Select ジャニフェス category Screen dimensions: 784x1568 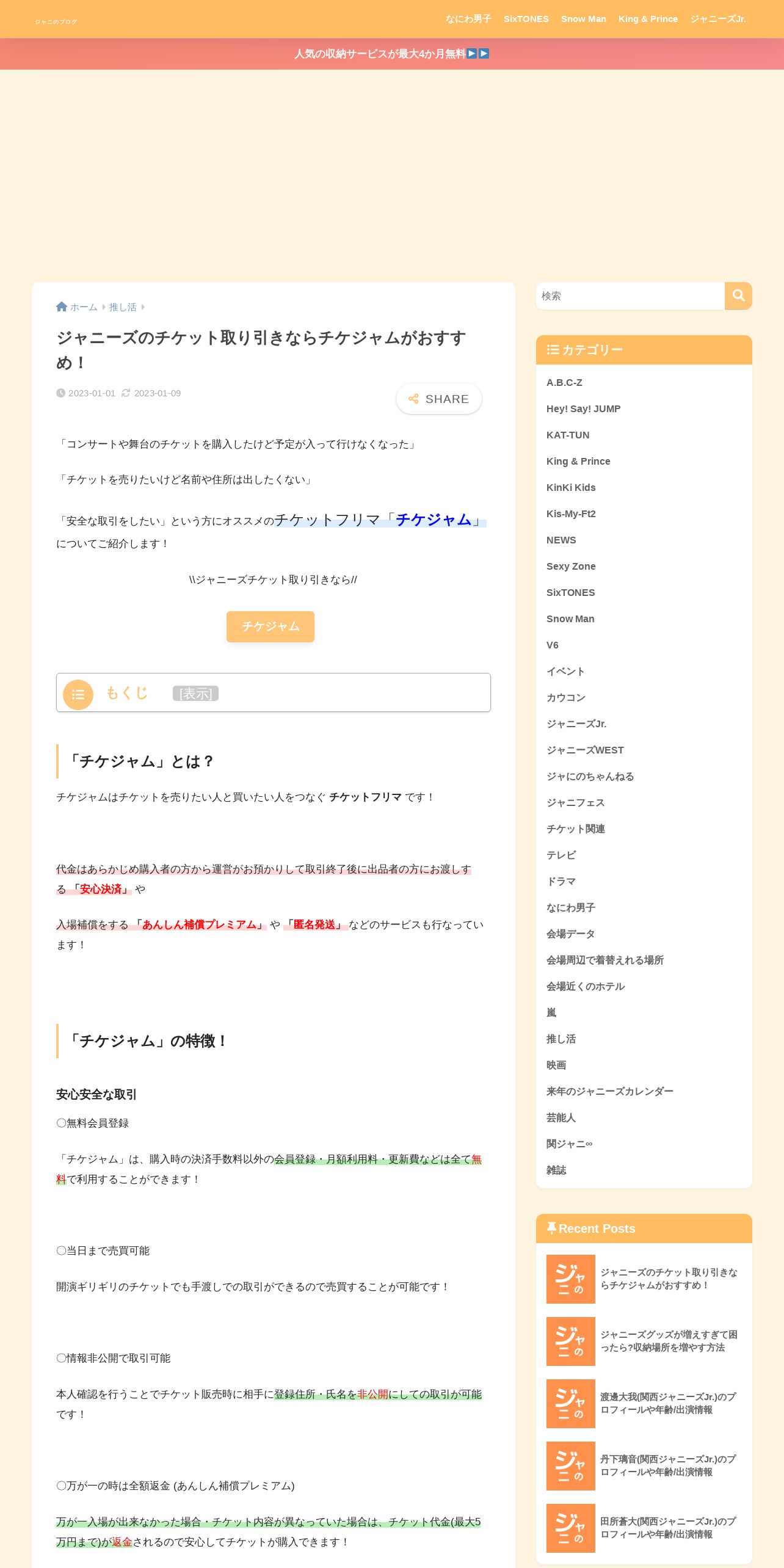(576, 802)
